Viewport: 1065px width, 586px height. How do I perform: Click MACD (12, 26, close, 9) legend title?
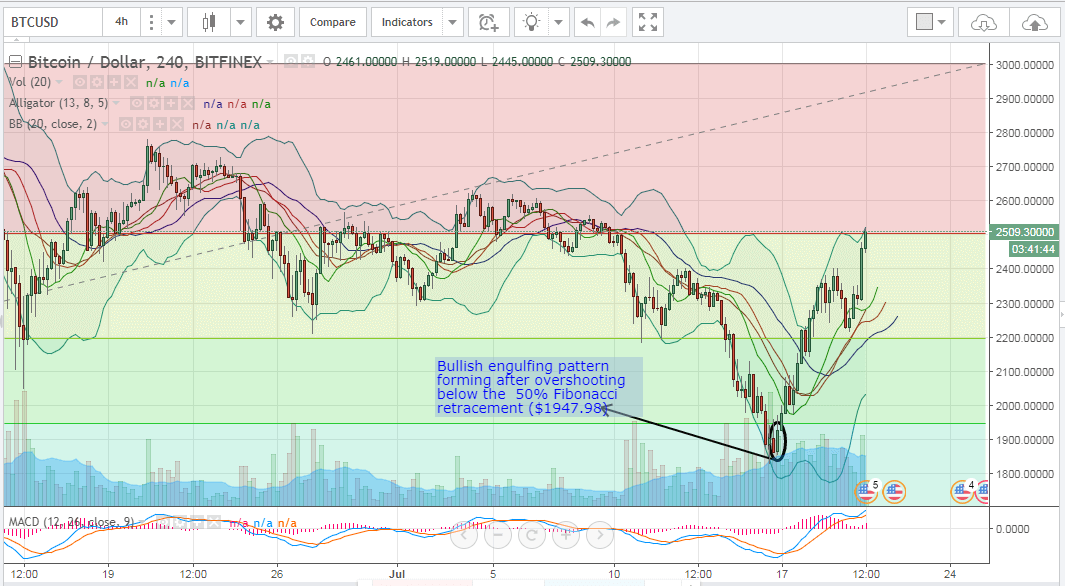pyautogui.click(x=71, y=522)
